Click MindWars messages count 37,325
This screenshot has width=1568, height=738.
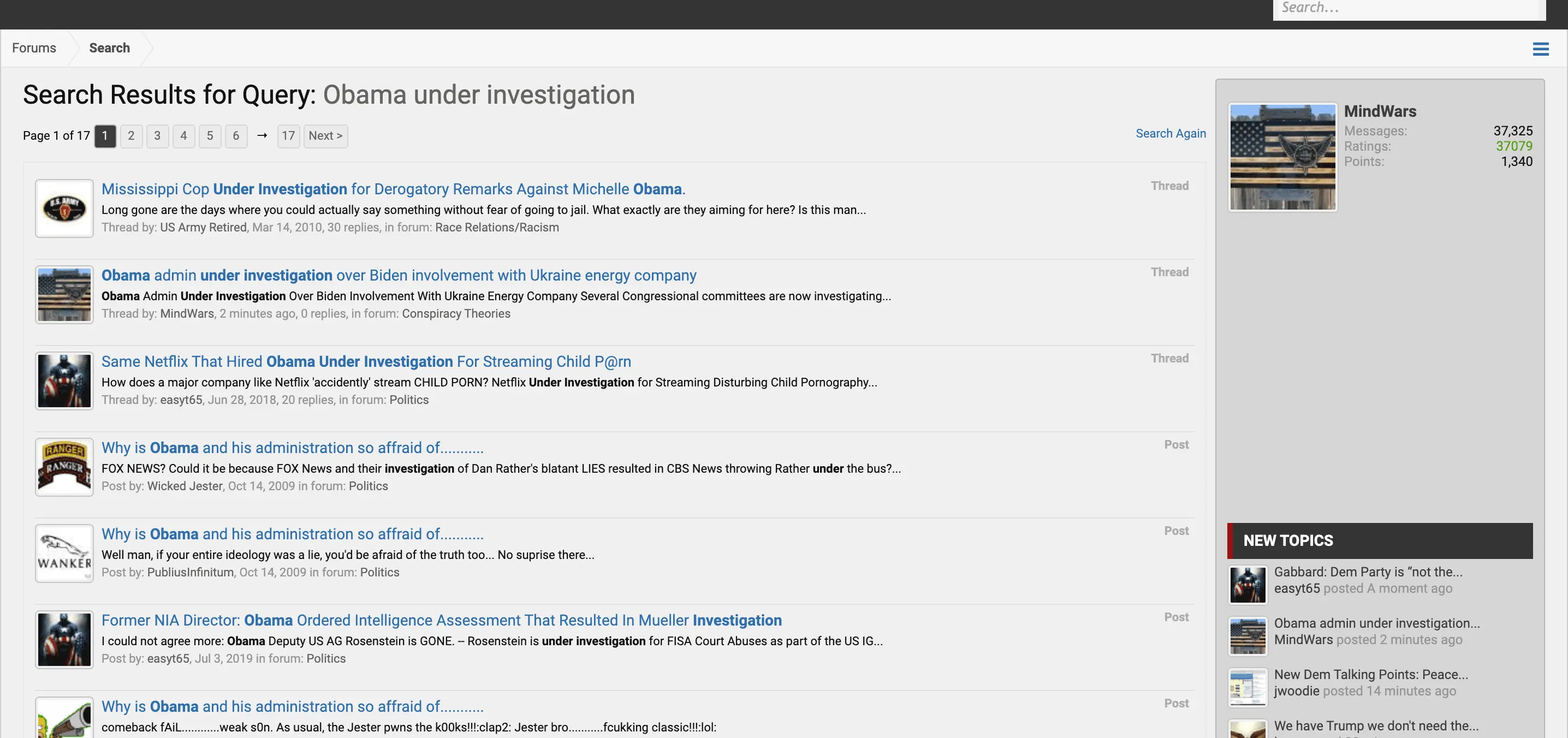pyautogui.click(x=1513, y=131)
